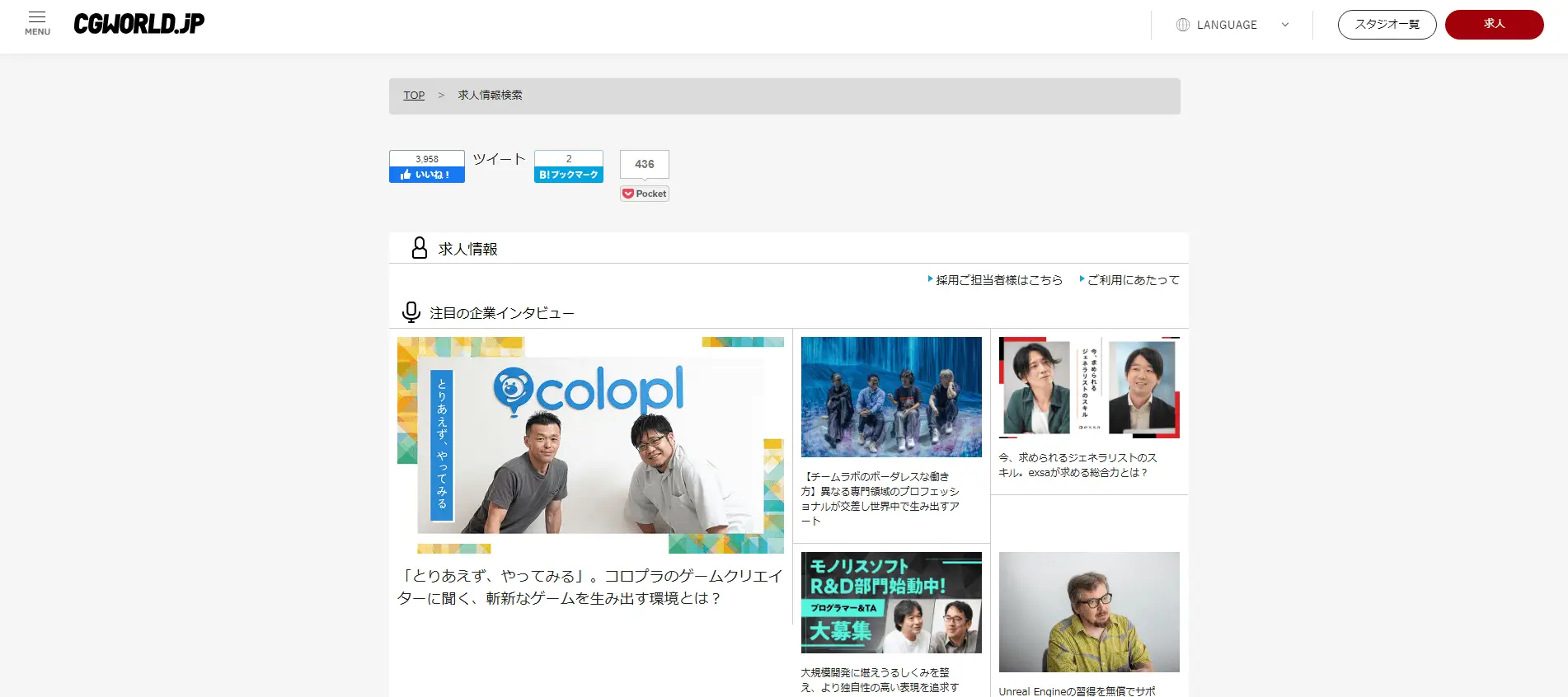Like the page with Facebook いいね button
The height and width of the screenshot is (697, 1568).
click(427, 175)
